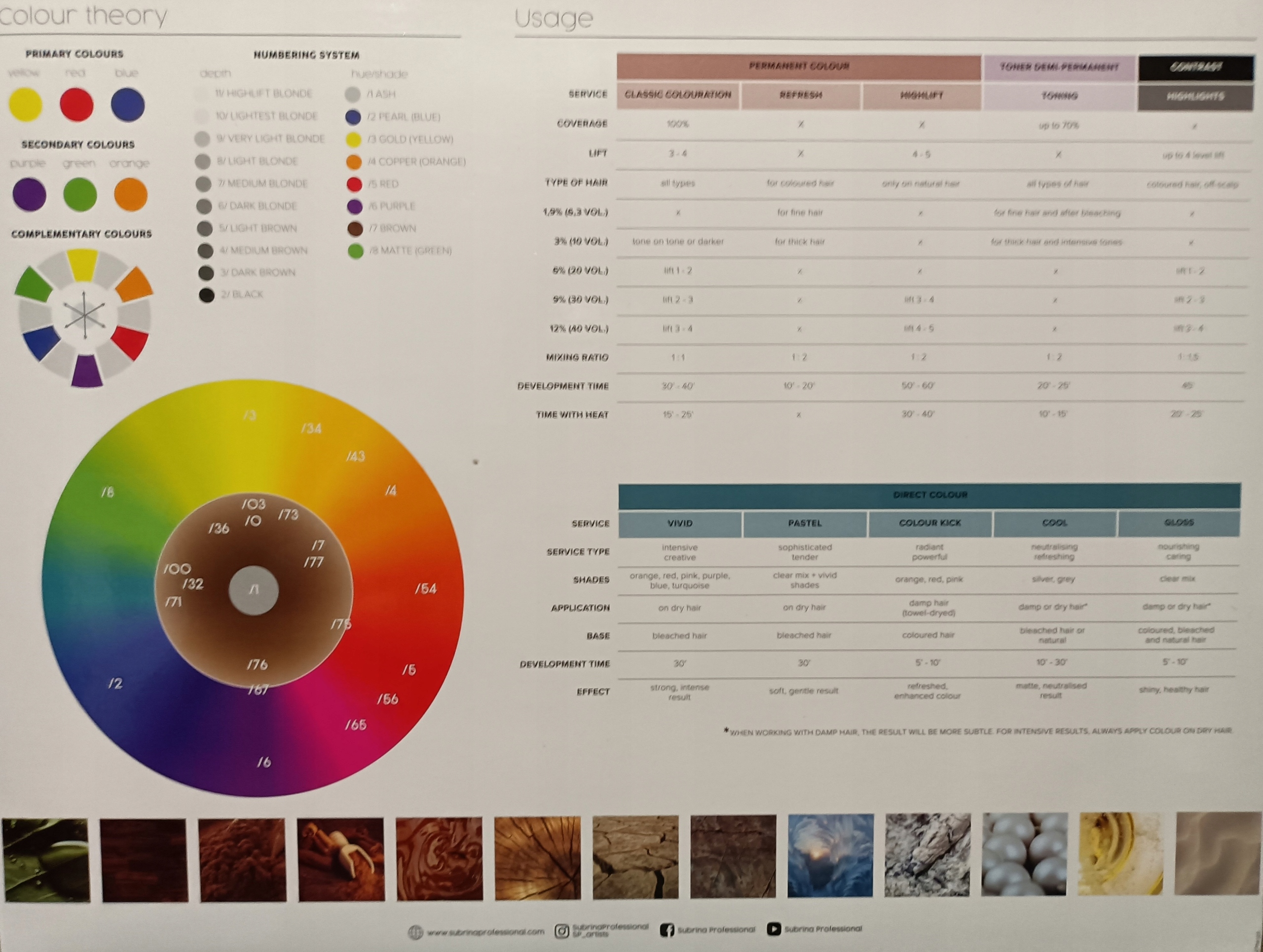Select the Highlights header under Contrast
Viewport: 1263px width, 952px height.
pyautogui.click(x=1194, y=97)
